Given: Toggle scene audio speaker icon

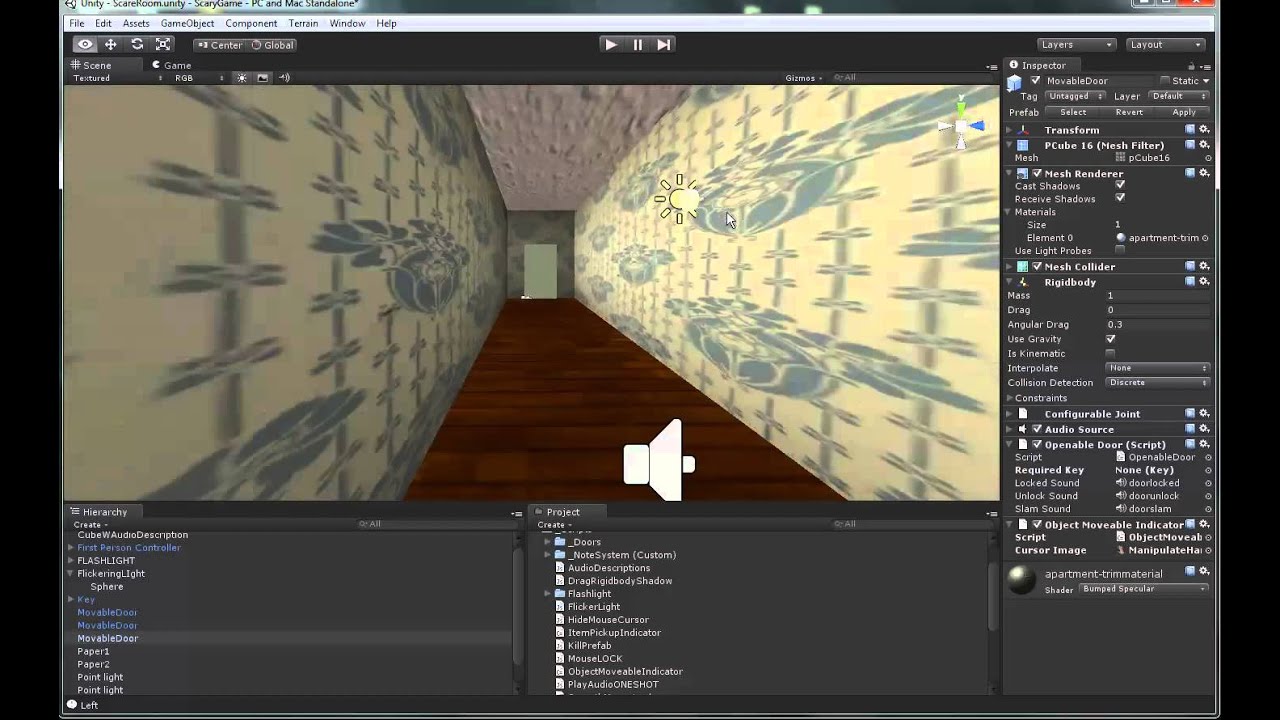Looking at the screenshot, I should click(284, 78).
